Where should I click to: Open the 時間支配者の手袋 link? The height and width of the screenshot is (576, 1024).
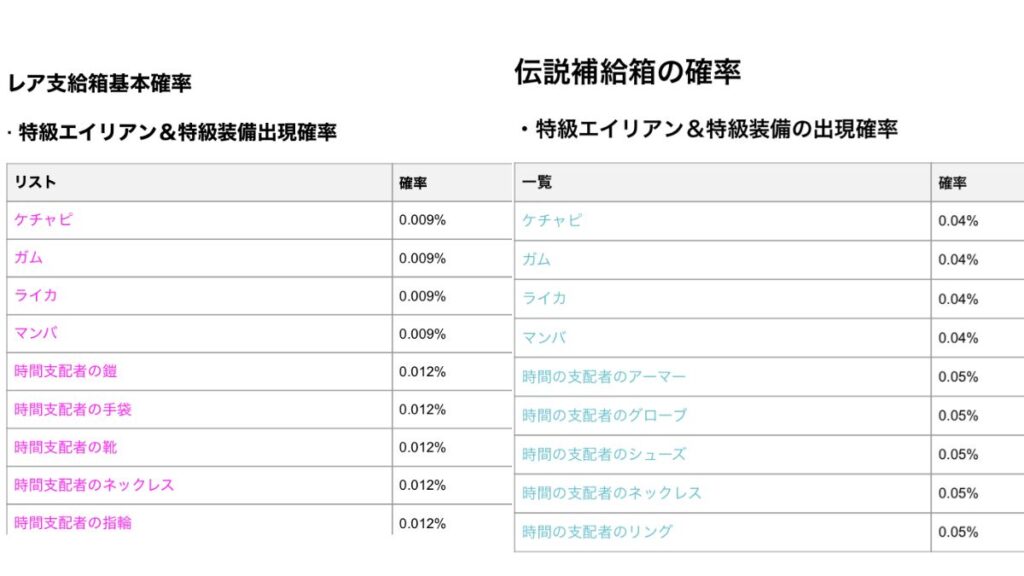click(72, 409)
